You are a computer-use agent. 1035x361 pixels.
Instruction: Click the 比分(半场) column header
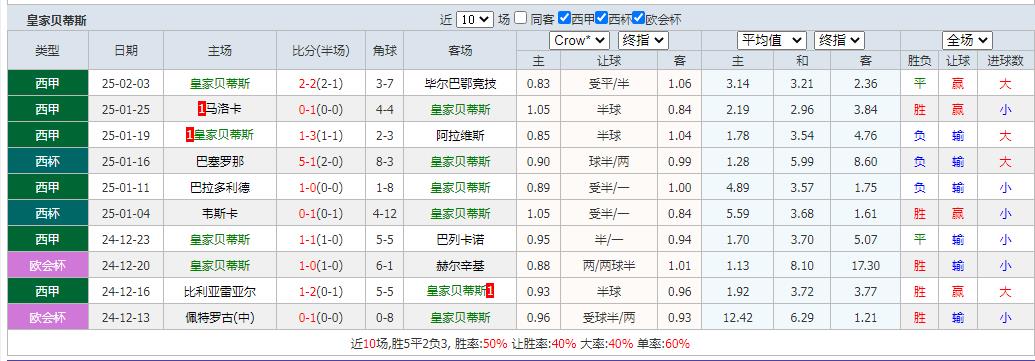coord(321,50)
